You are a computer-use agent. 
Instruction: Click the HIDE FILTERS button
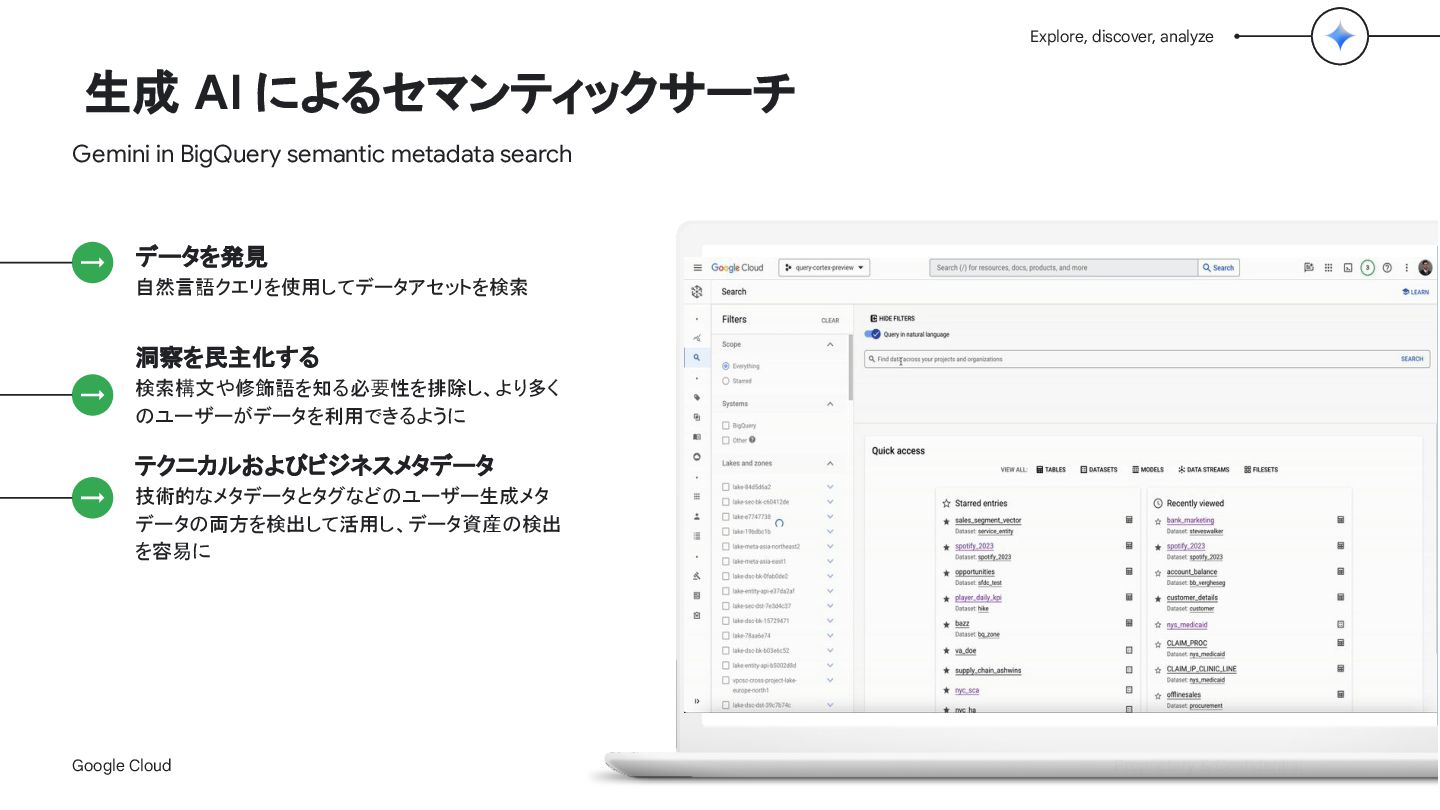click(x=892, y=318)
